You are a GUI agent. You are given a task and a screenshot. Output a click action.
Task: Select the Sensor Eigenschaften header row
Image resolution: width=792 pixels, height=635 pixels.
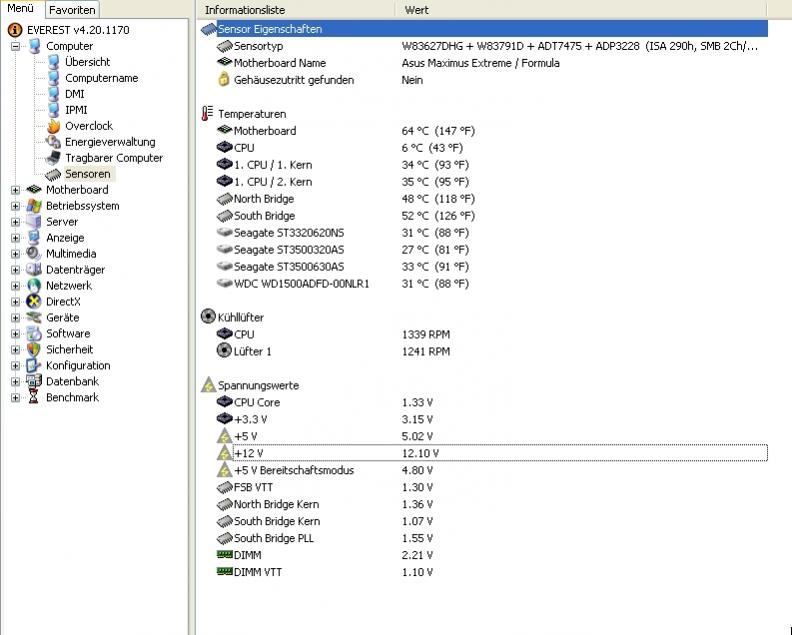click(x=484, y=29)
